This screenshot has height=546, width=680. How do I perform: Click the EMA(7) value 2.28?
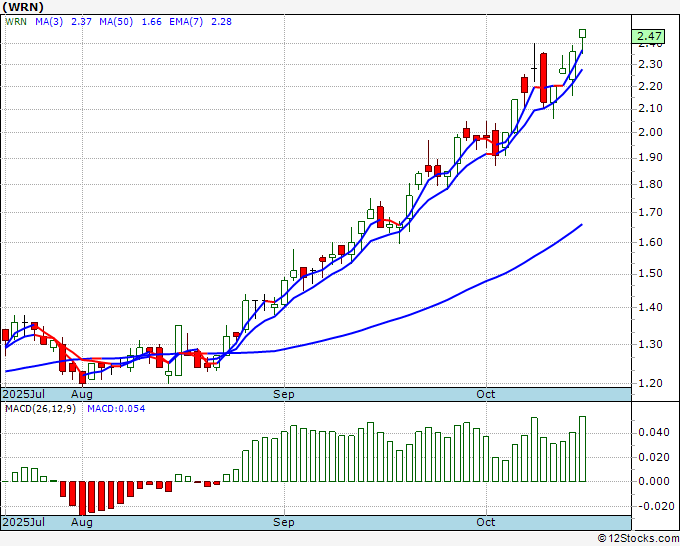tap(221, 22)
